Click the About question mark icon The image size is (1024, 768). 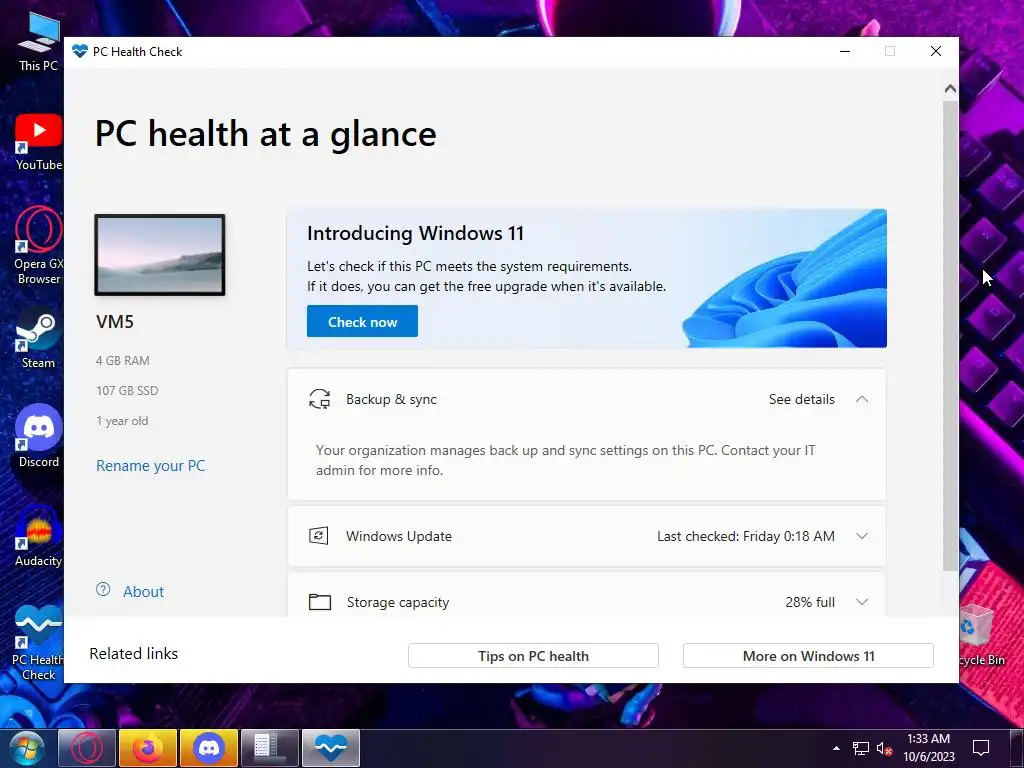point(103,590)
